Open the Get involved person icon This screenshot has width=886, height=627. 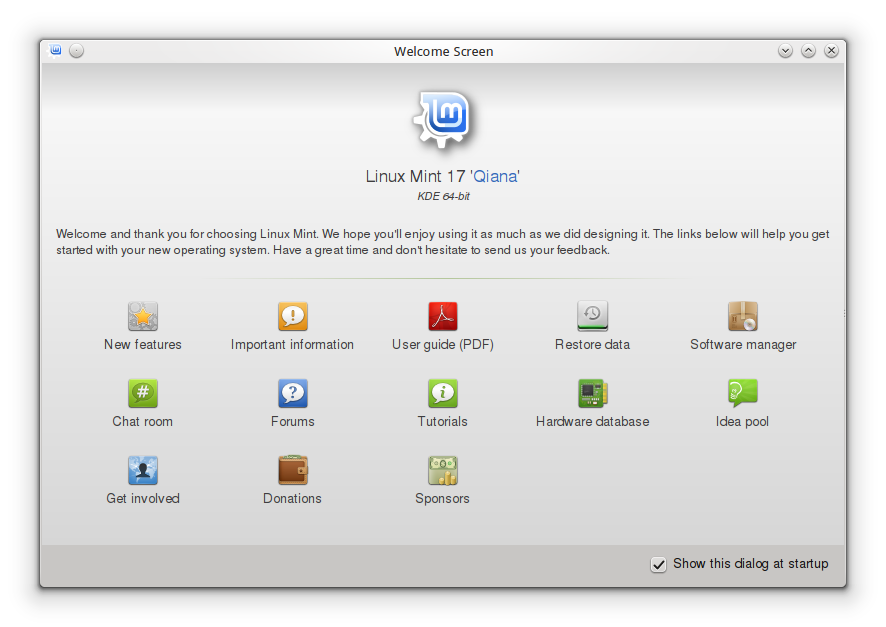coord(142,470)
